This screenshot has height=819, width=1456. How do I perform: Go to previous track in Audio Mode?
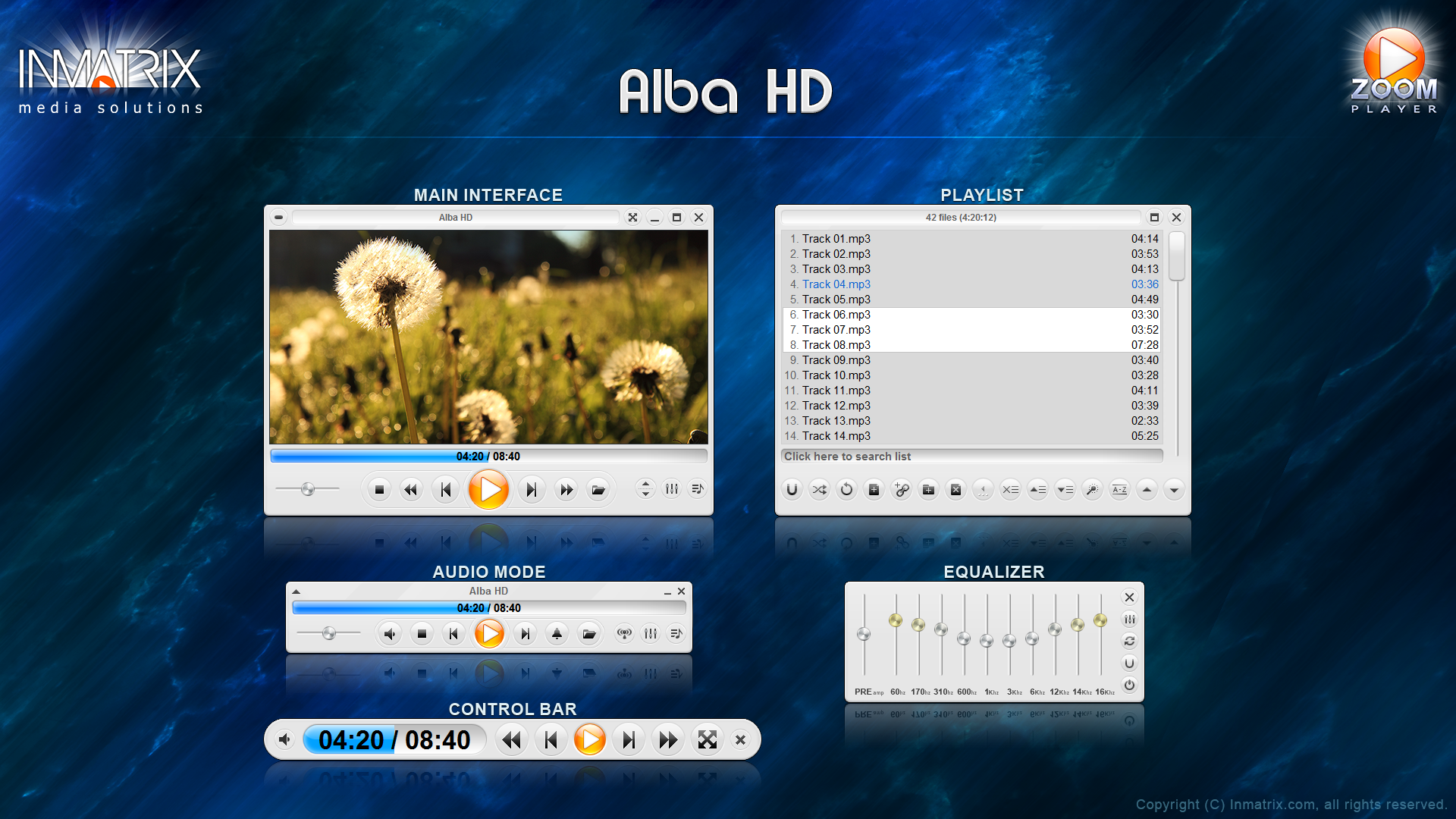(x=453, y=634)
